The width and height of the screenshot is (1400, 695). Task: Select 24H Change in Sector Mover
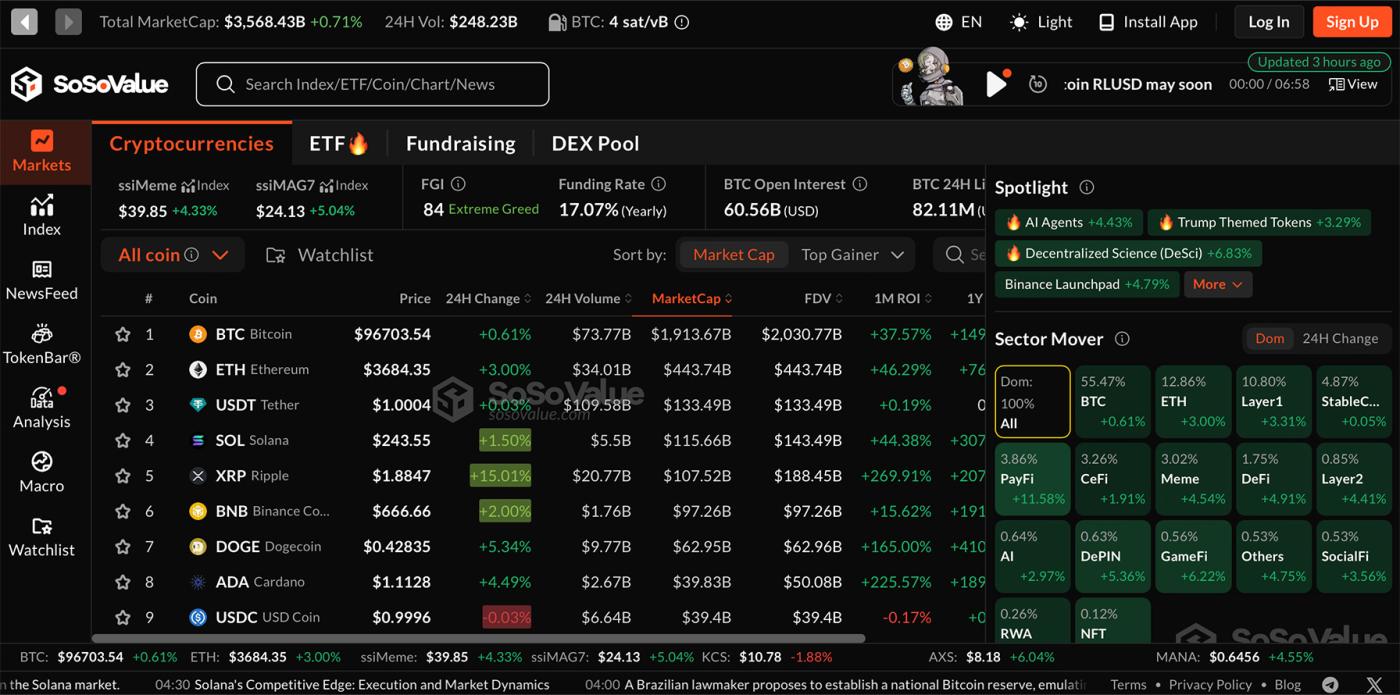[x=1340, y=338]
